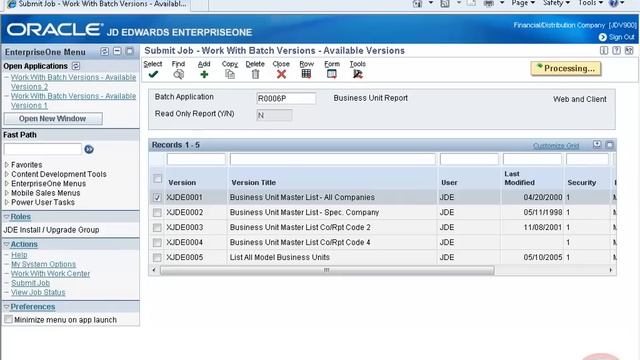
Task: Click the Open New Window button
Action: click(53, 119)
